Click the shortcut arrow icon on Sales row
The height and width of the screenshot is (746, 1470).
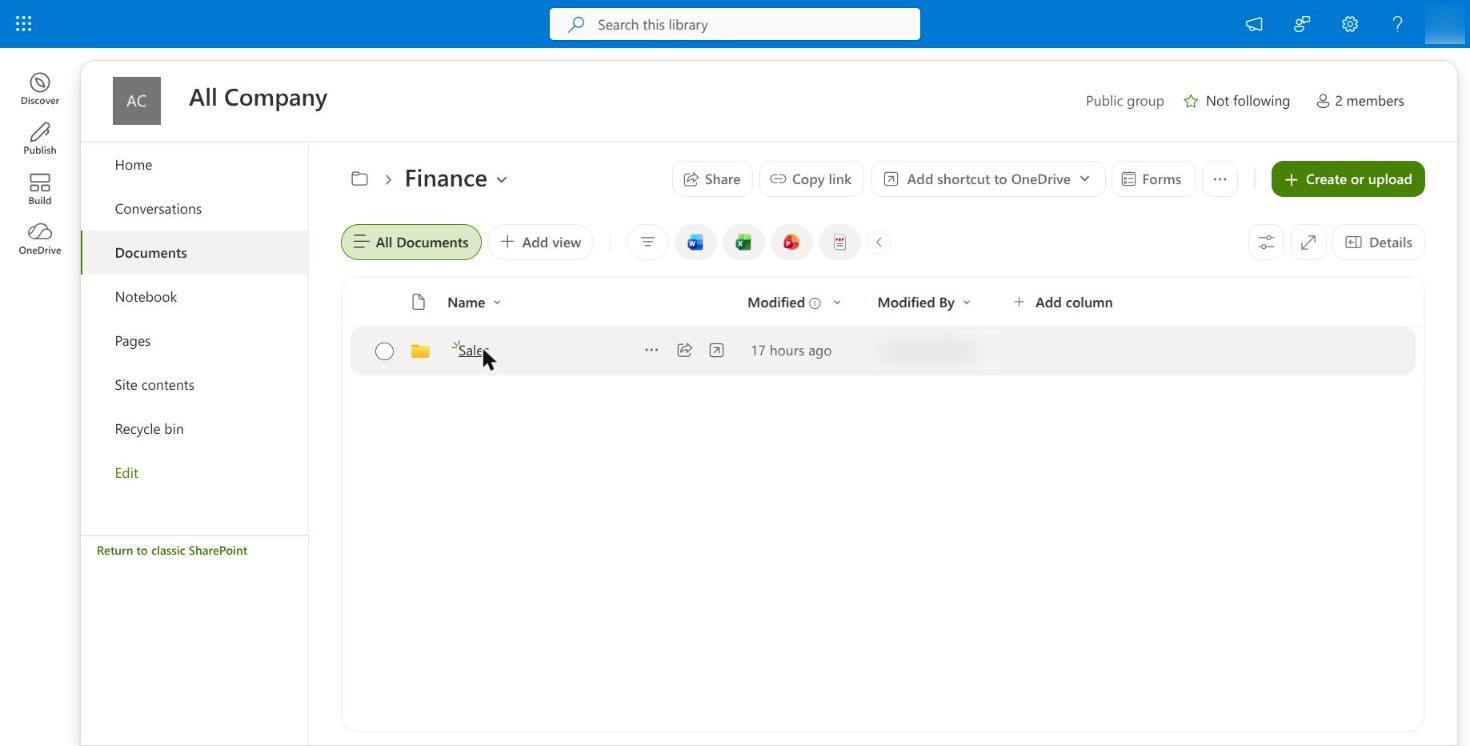coord(716,350)
